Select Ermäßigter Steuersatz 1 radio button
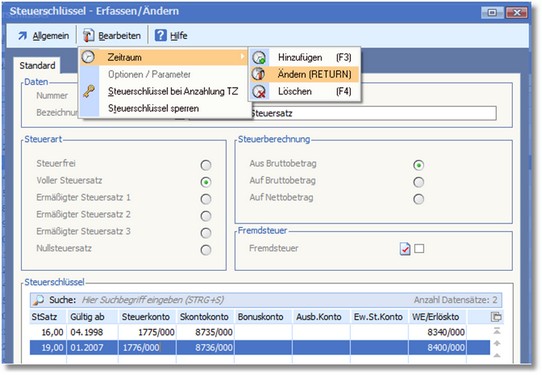Image resolution: width=542 pixels, height=375 pixels. (206, 199)
